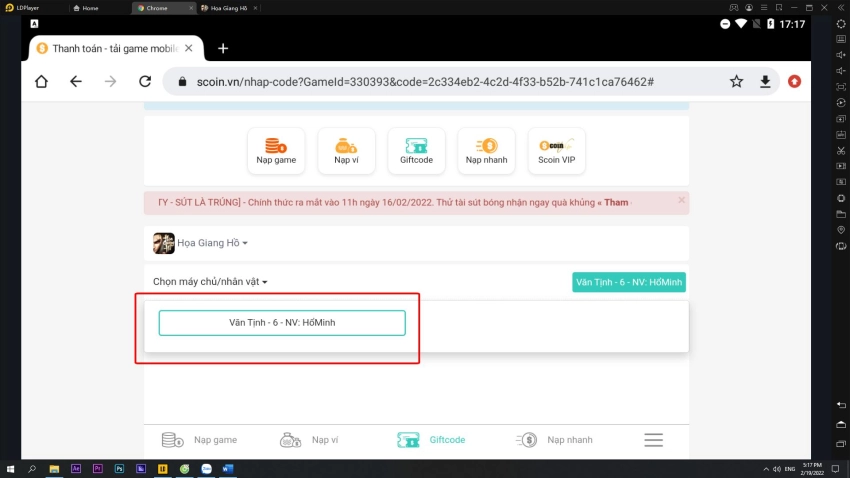This screenshot has width=850, height=478.
Task: Switch to LDPlayer Home tab
Action: click(87, 8)
